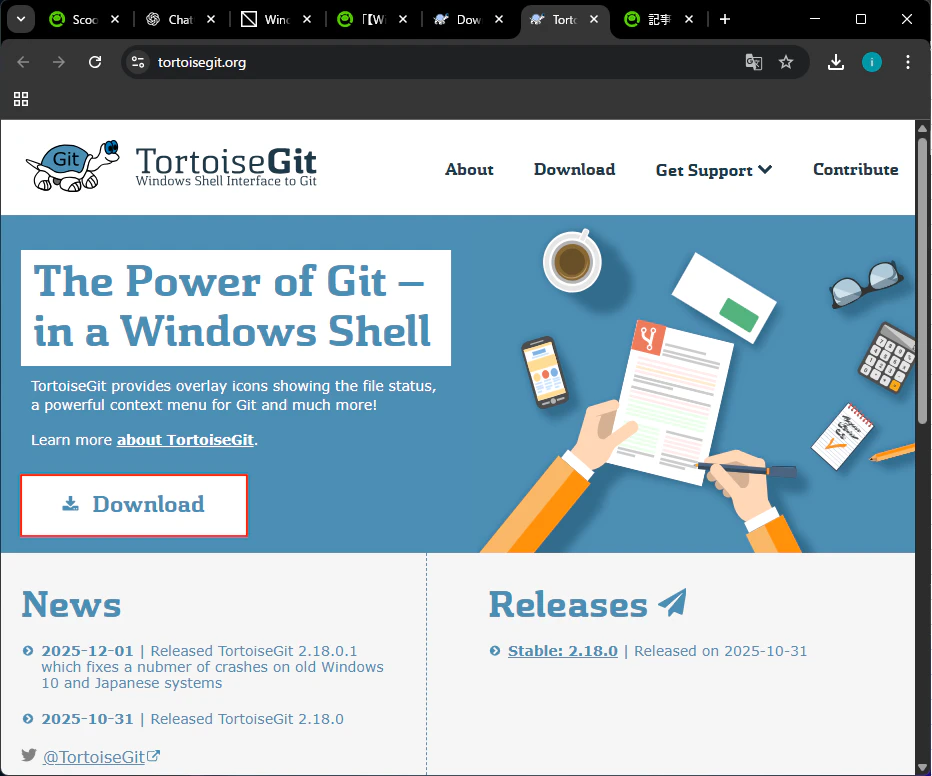Open a new browser tab
Screen dimensions: 932x776
tap(725, 20)
